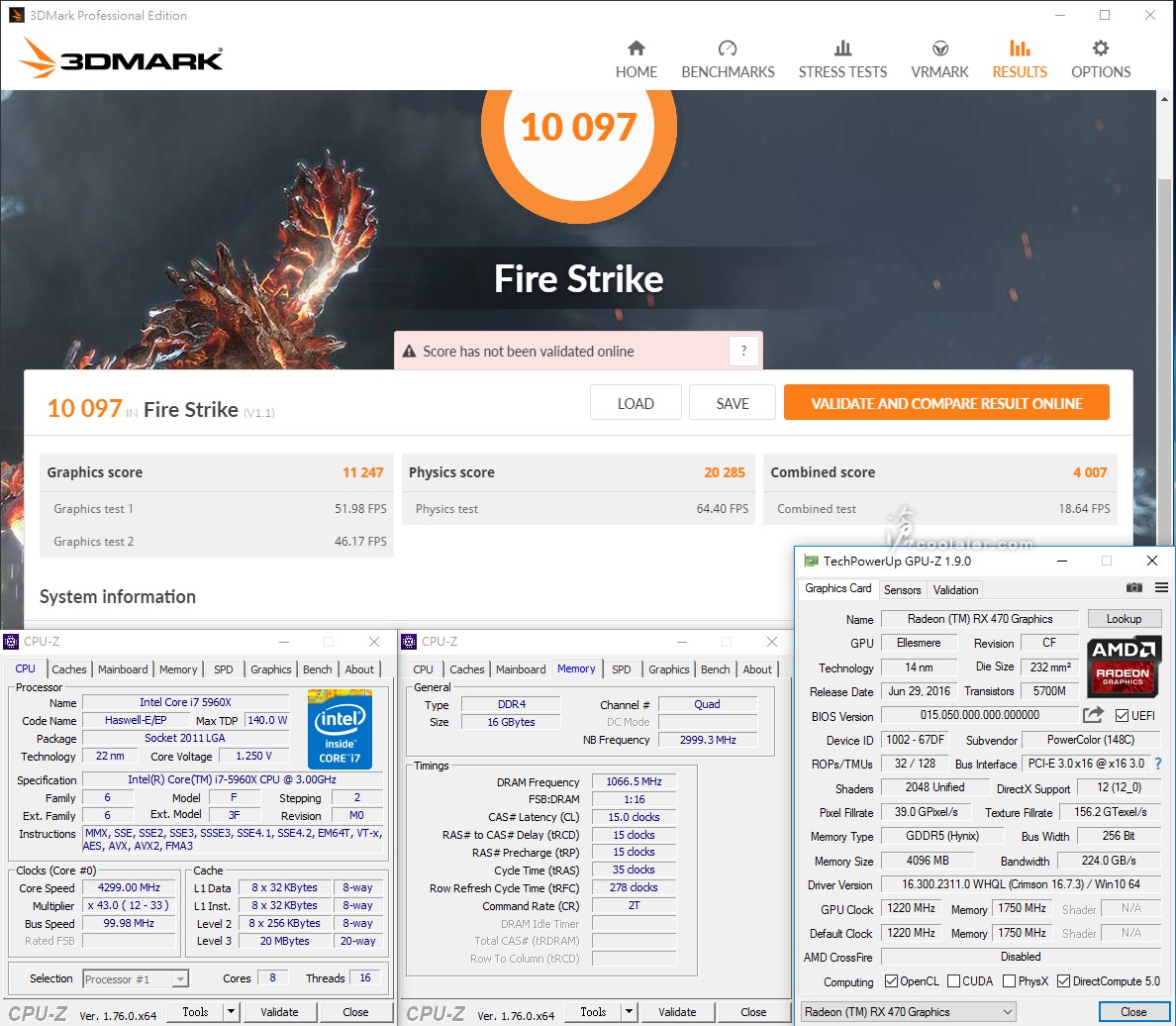Click the CPU-Z CPU window title icon
1176x1026 pixels.
pyautogui.click(x=11, y=641)
